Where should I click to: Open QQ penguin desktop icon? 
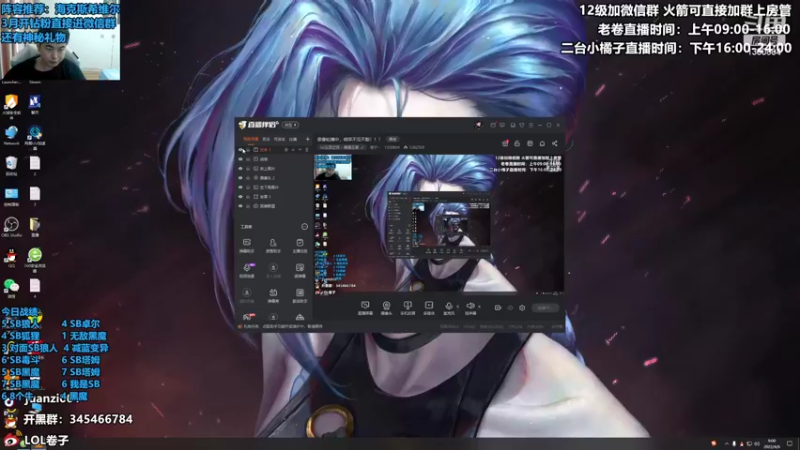tap(11, 257)
